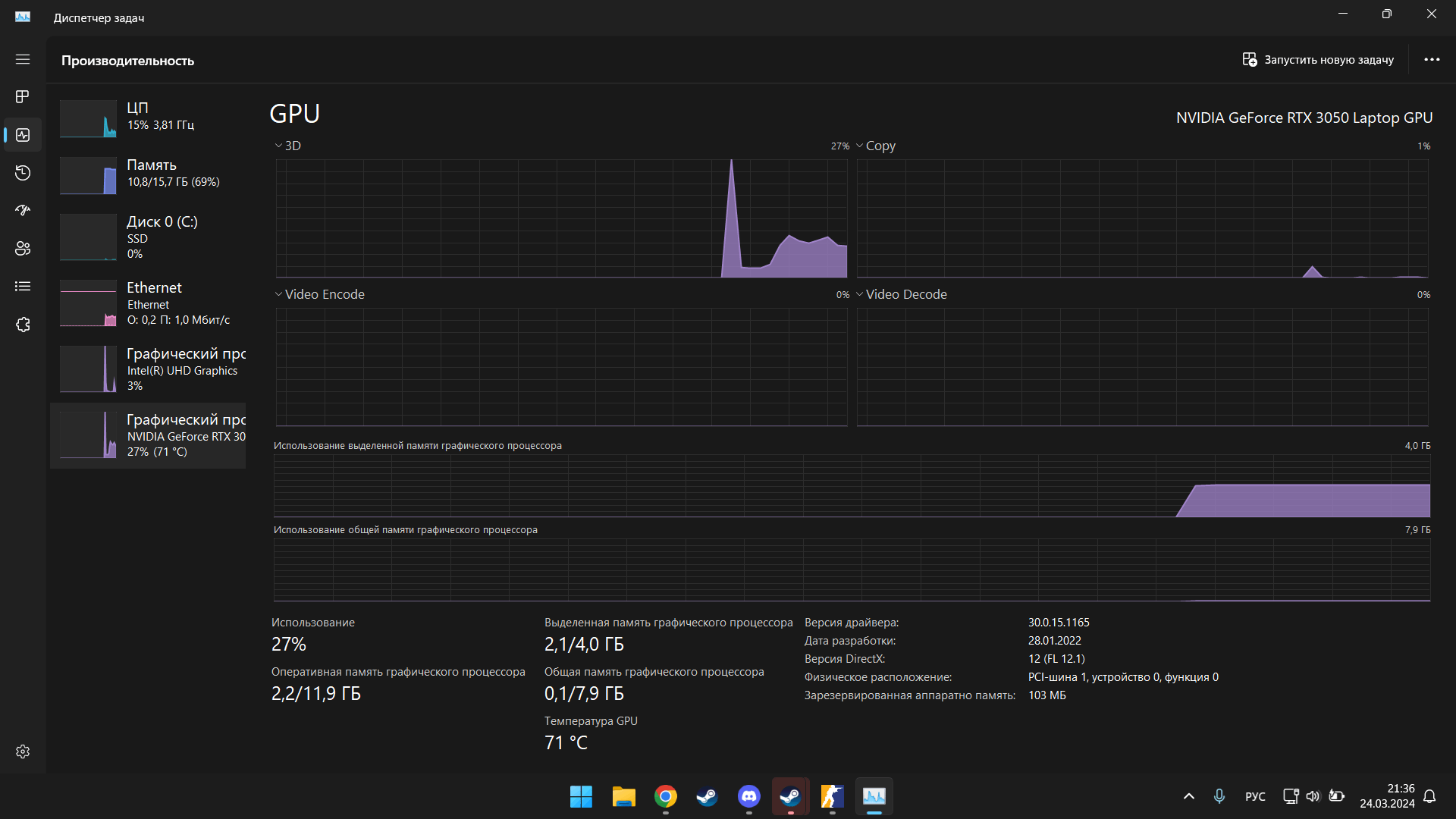The width and height of the screenshot is (1456, 819).
Task: Open File Explorer from the taskbar
Action: tap(623, 796)
